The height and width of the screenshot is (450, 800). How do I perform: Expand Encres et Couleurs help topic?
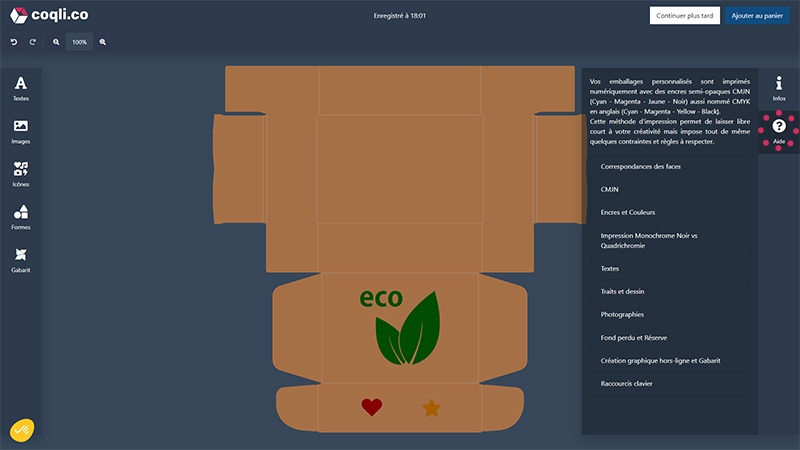(670, 212)
